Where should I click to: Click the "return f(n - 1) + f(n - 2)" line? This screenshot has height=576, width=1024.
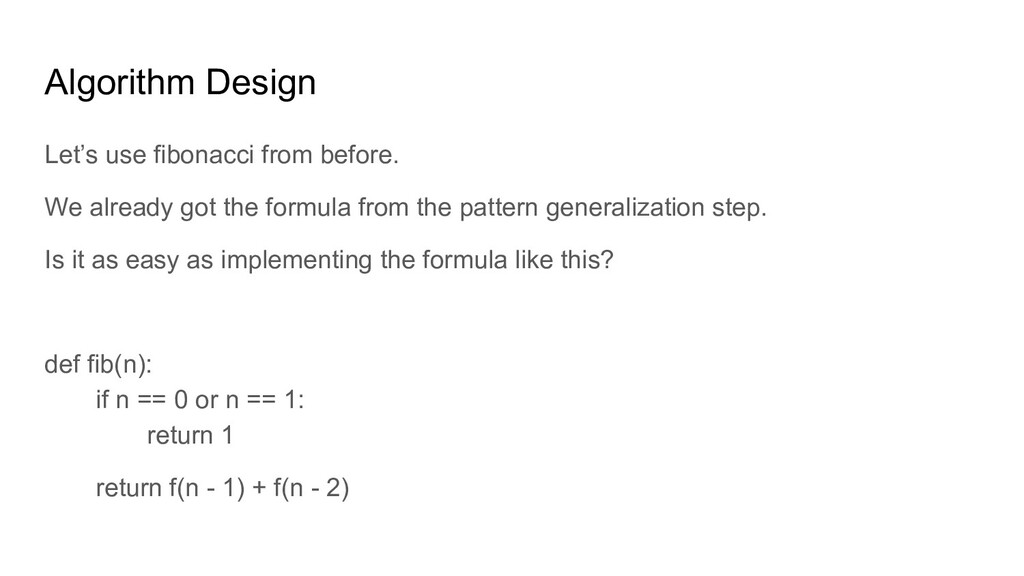223,488
